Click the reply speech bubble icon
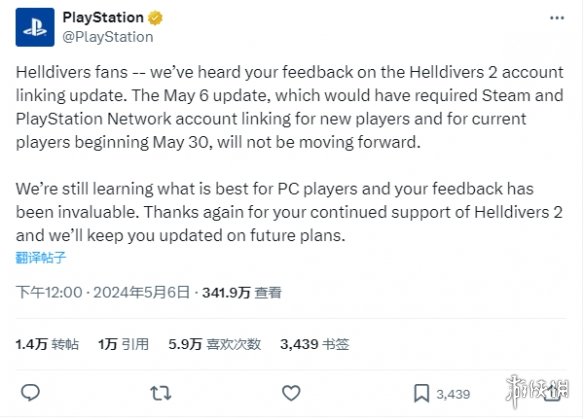 [x=30, y=393]
